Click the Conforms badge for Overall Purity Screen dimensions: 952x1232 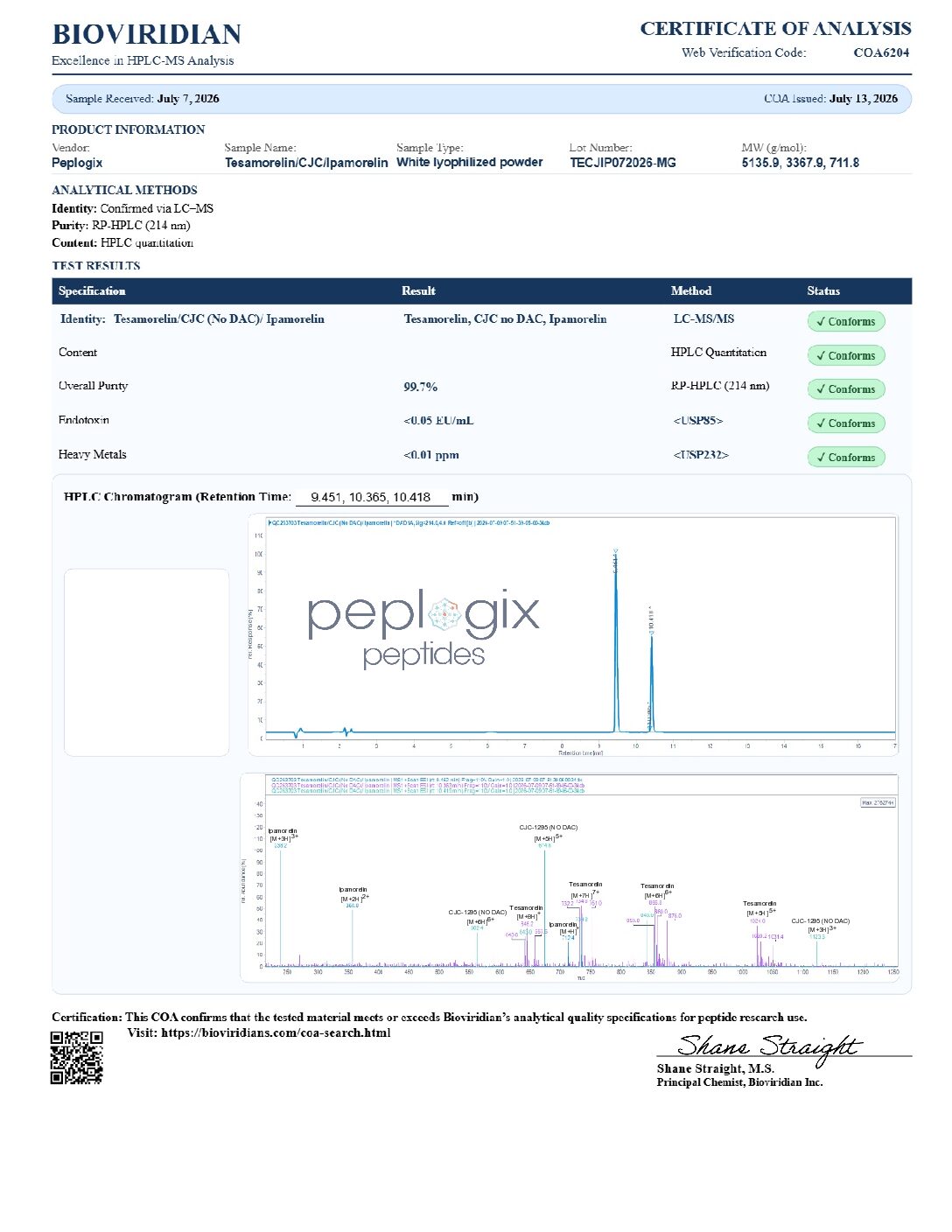pyautogui.click(x=846, y=389)
